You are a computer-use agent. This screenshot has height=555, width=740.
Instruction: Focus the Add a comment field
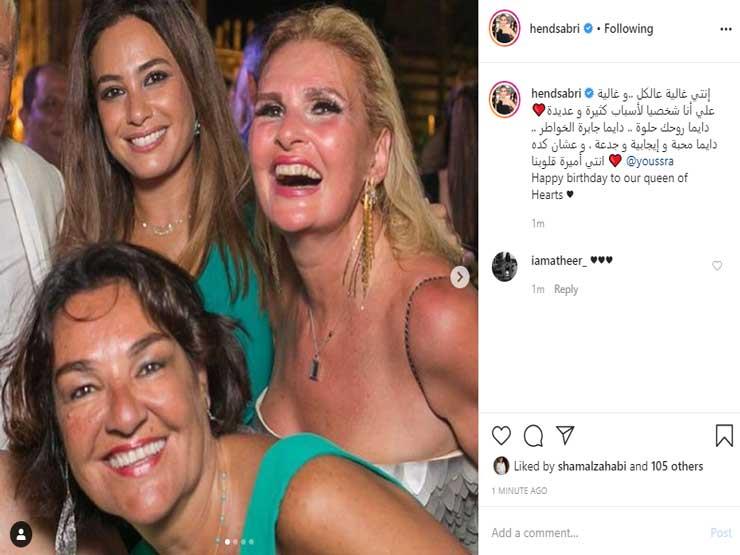(590, 533)
